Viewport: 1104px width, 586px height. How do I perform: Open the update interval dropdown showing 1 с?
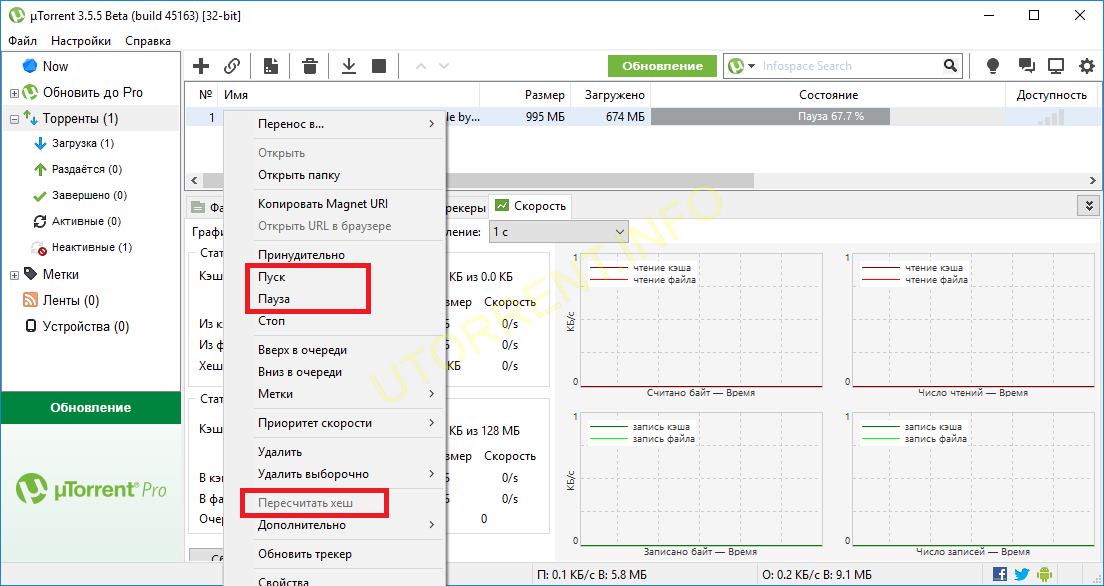click(558, 232)
